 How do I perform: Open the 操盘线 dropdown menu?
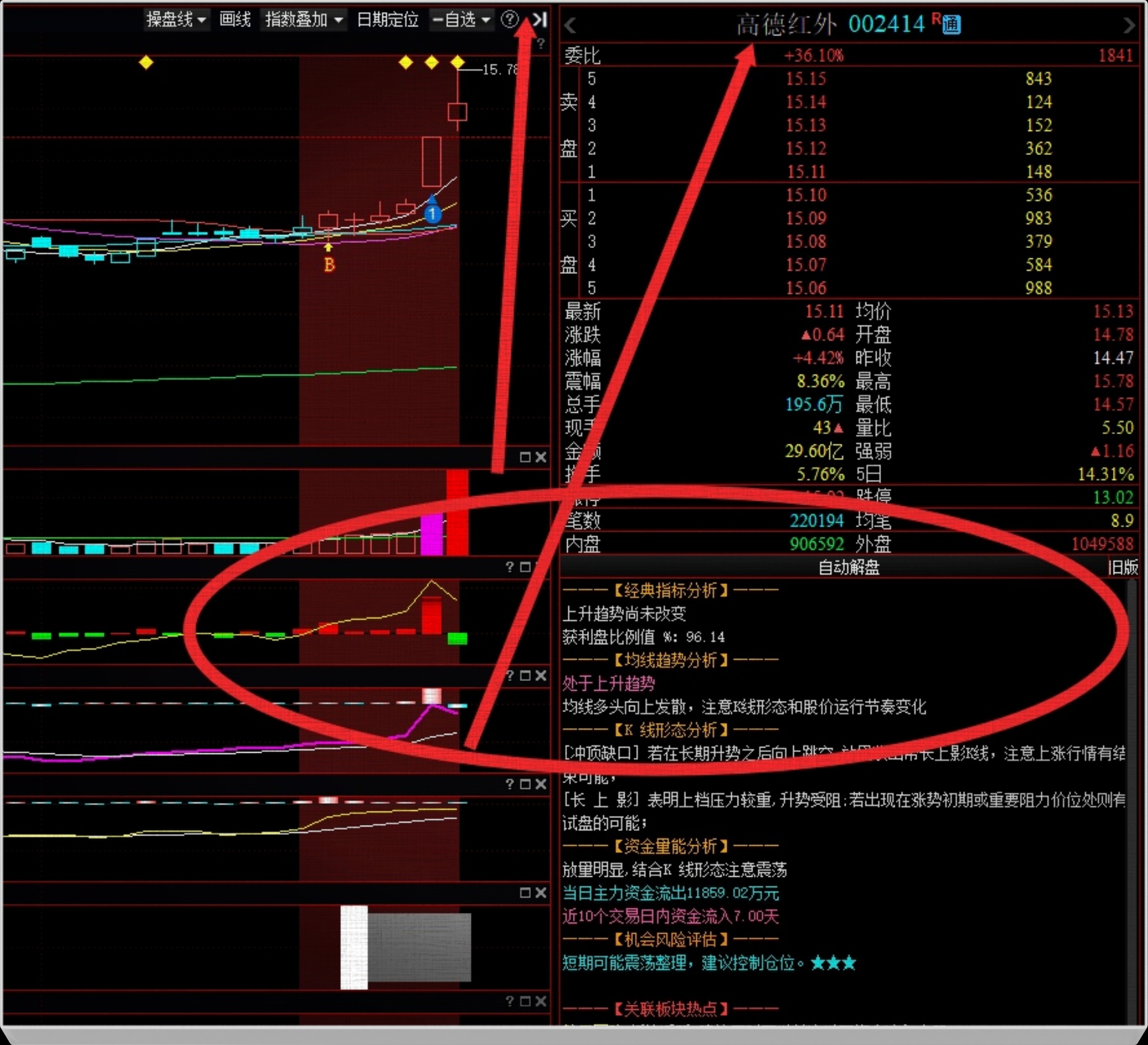pos(176,20)
